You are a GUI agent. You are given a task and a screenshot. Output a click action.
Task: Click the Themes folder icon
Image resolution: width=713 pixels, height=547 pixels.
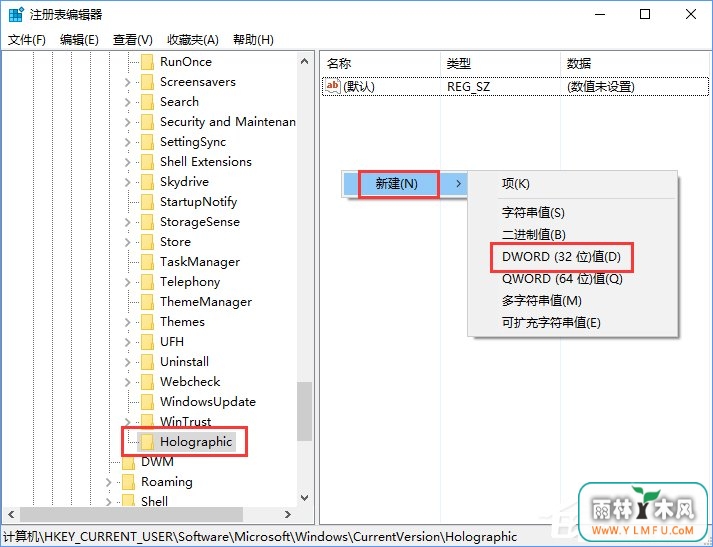[x=147, y=322]
